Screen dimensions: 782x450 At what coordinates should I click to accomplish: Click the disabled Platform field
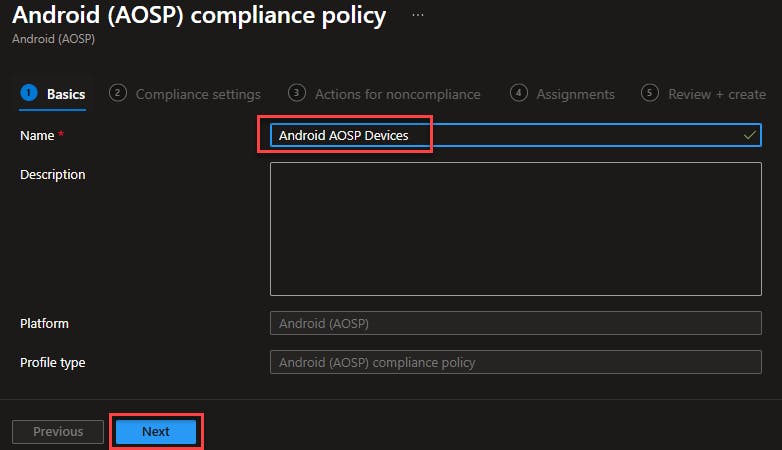[516, 323]
